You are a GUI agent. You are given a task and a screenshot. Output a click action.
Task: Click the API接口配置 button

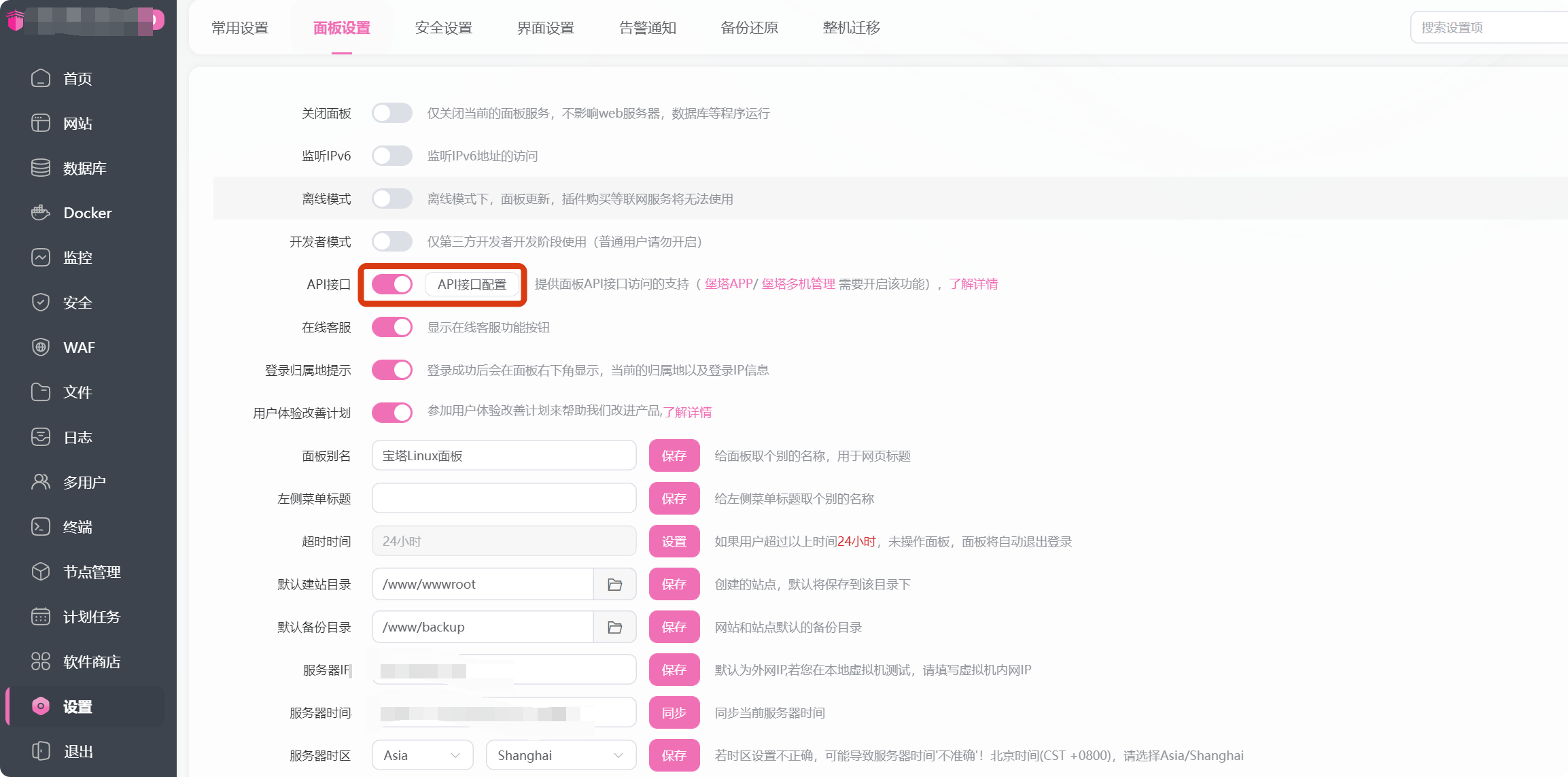coord(472,284)
